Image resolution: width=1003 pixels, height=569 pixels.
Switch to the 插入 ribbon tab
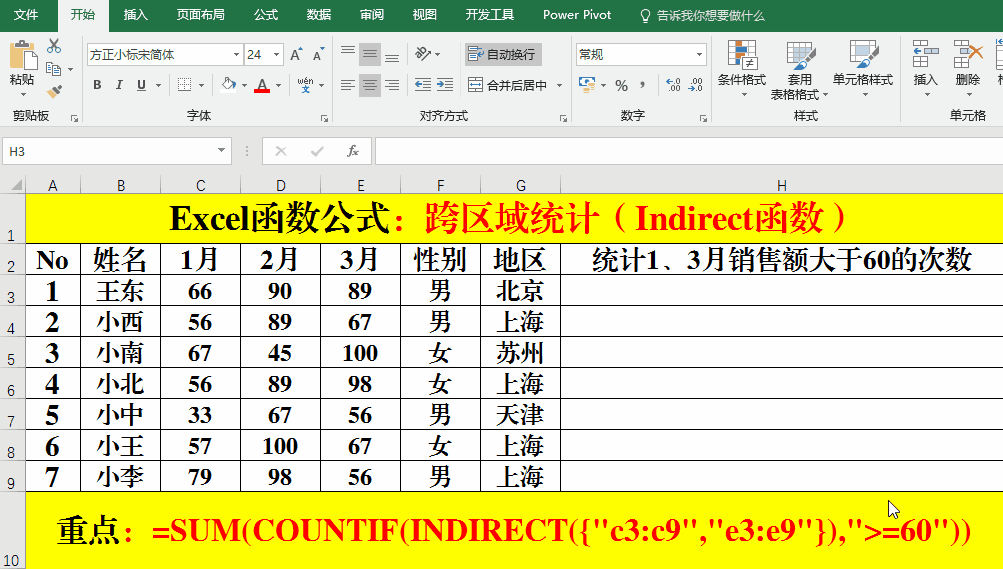135,15
